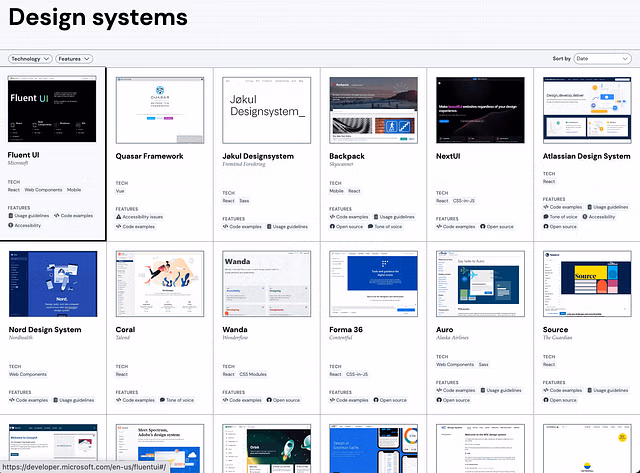The image size is (640, 473).
Task: Open the Nord Design System thumbnail
Action: point(53,284)
